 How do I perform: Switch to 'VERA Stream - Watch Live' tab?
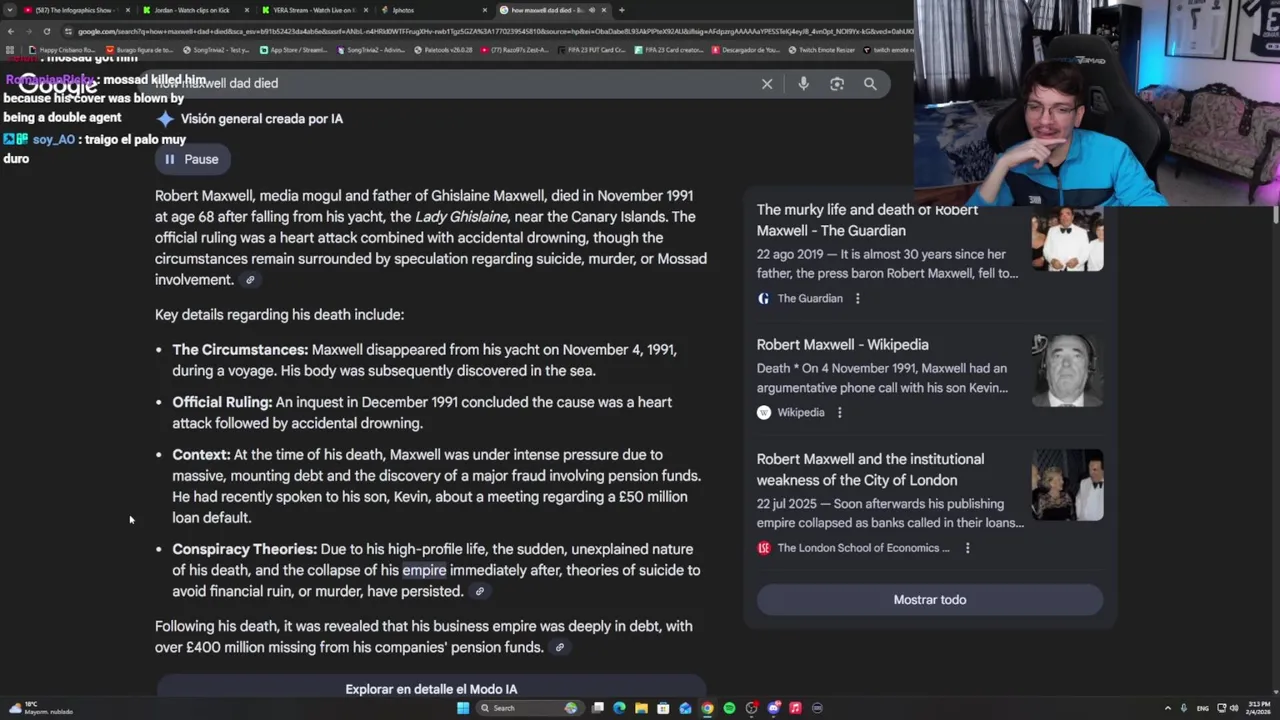[314, 10]
